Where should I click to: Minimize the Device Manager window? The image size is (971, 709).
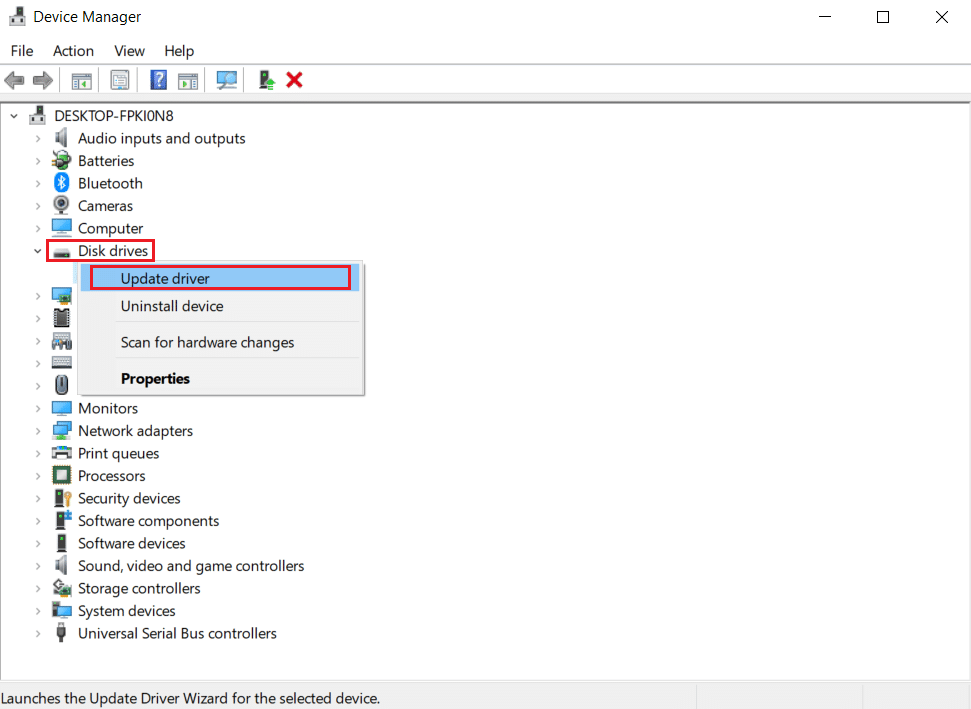point(825,17)
